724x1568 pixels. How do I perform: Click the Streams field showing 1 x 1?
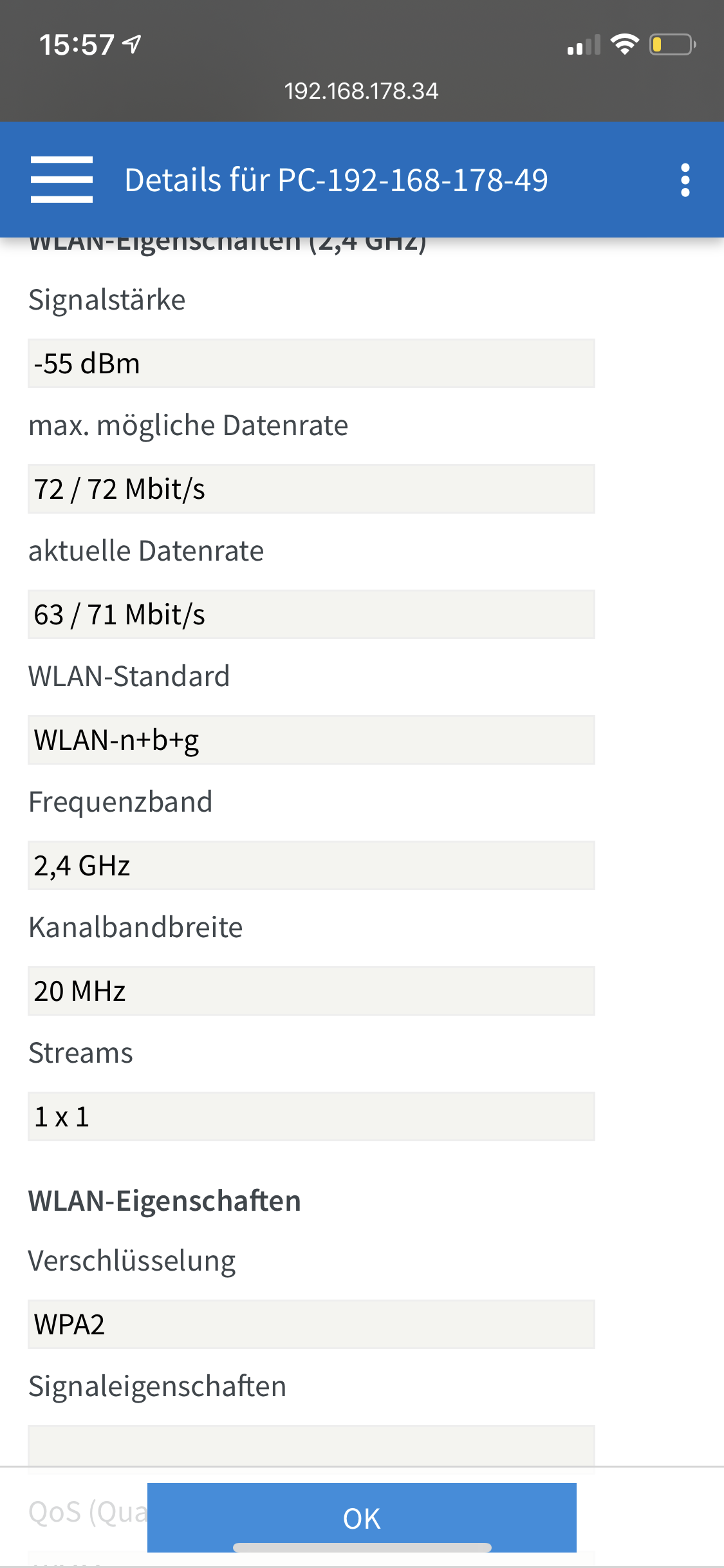tap(311, 1117)
